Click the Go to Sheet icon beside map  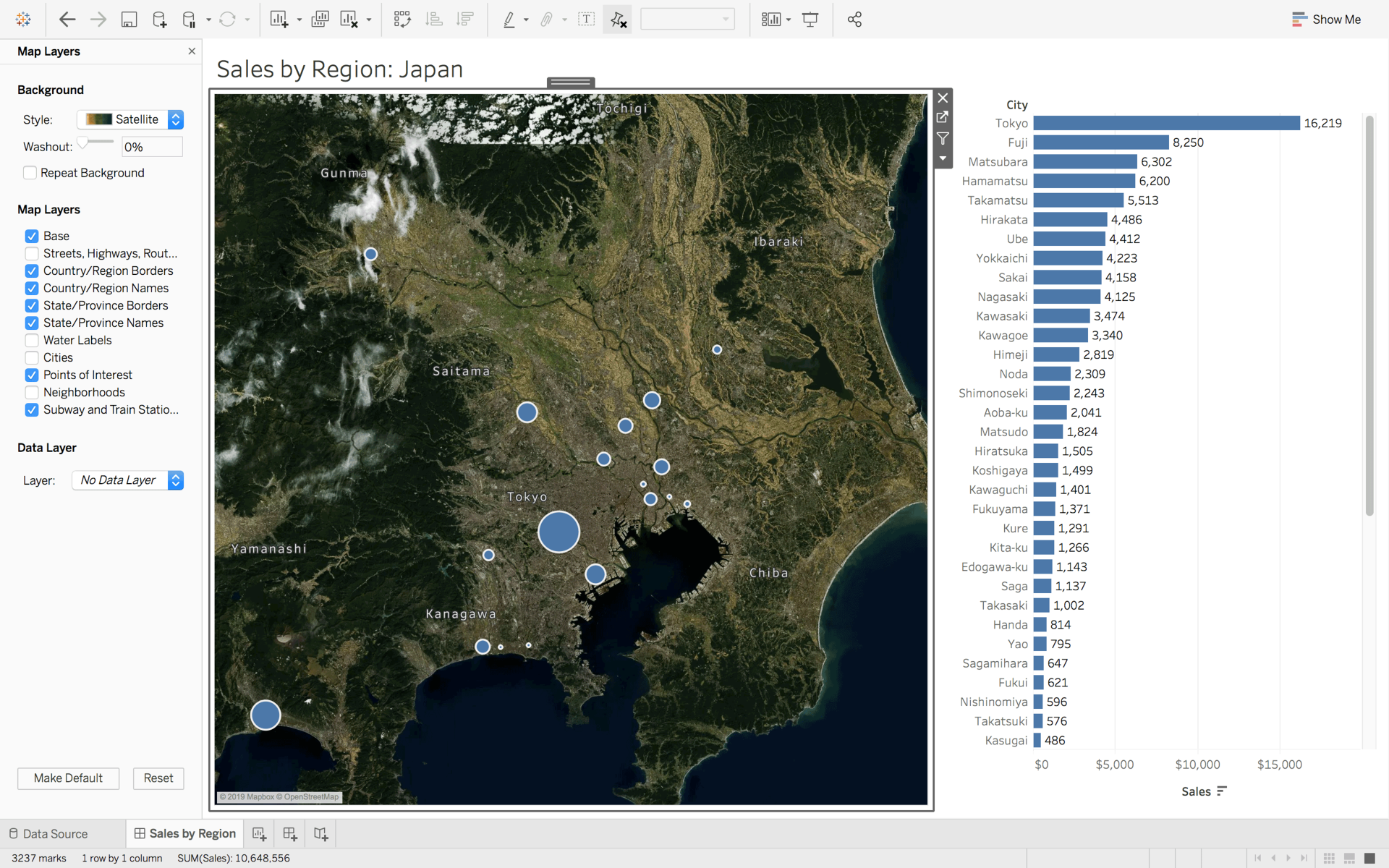943,117
